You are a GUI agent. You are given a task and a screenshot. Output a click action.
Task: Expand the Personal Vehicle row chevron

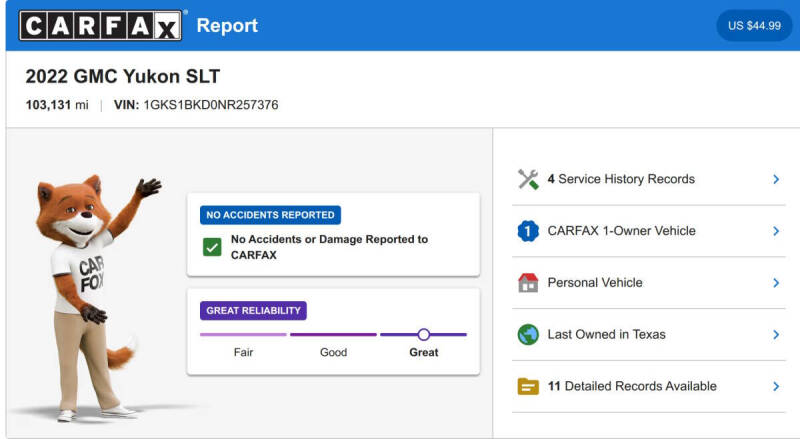tap(776, 283)
